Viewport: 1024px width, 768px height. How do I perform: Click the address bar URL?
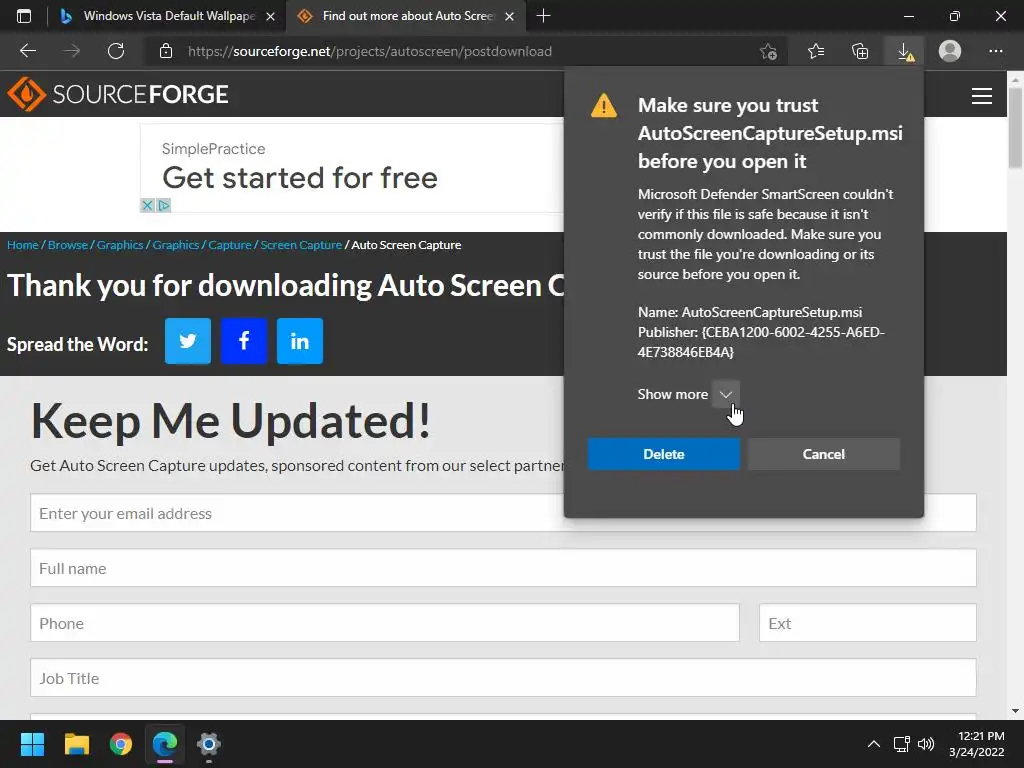370,51
